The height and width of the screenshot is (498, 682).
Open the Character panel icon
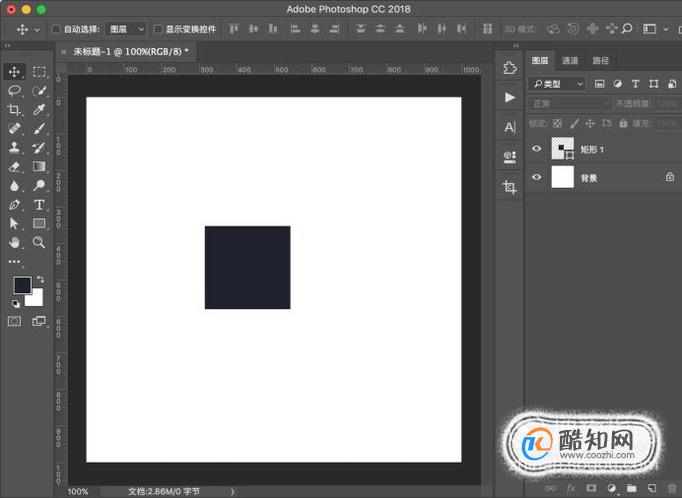(x=509, y=127)
